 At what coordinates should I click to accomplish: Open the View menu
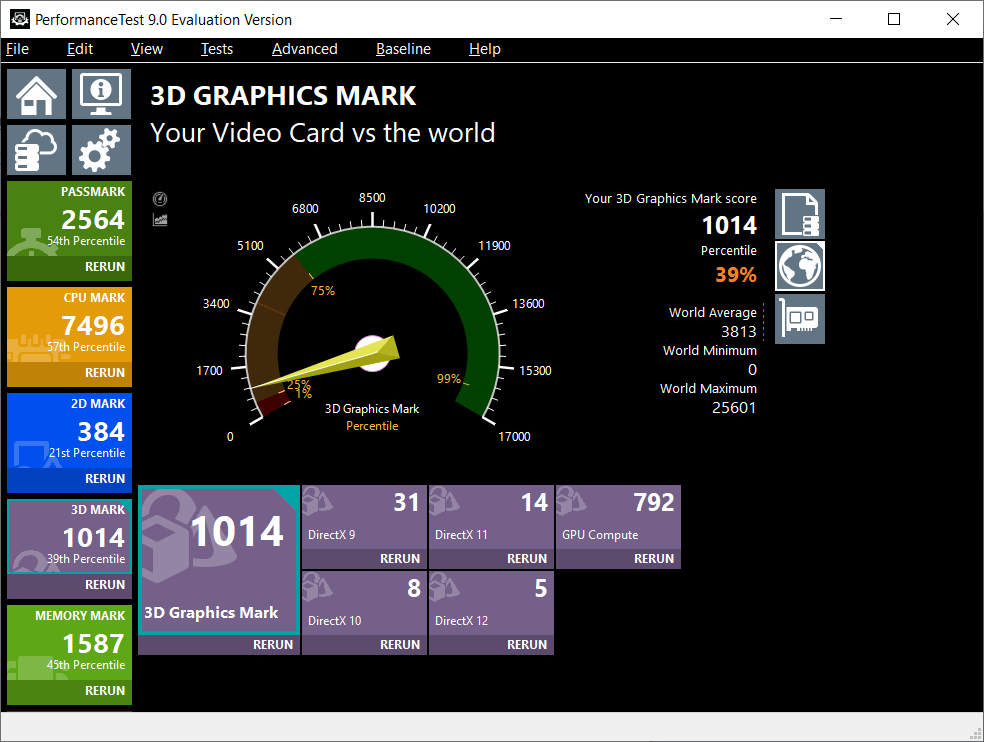point(147,49)
